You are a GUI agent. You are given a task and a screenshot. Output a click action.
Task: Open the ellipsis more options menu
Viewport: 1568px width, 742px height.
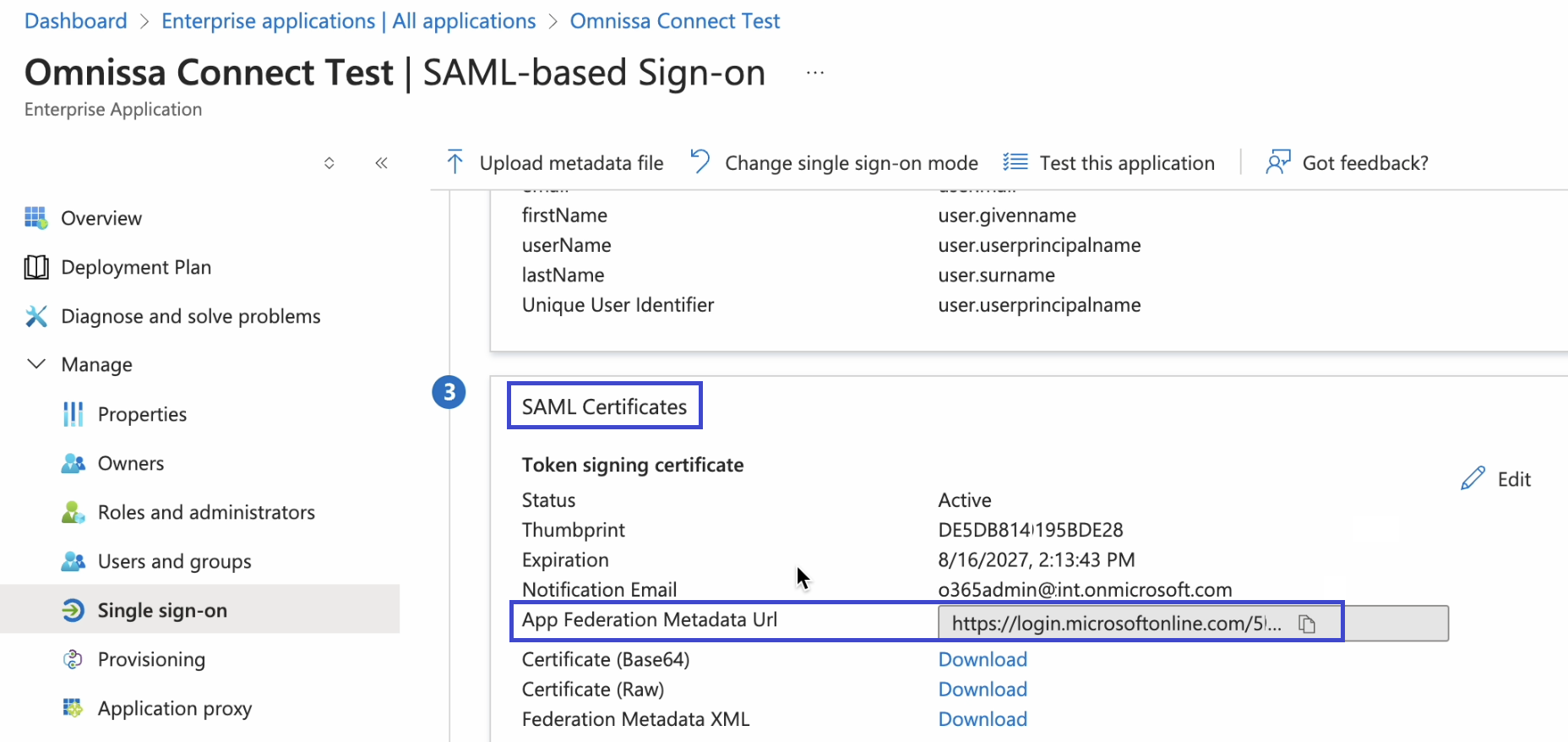(815, 73)
